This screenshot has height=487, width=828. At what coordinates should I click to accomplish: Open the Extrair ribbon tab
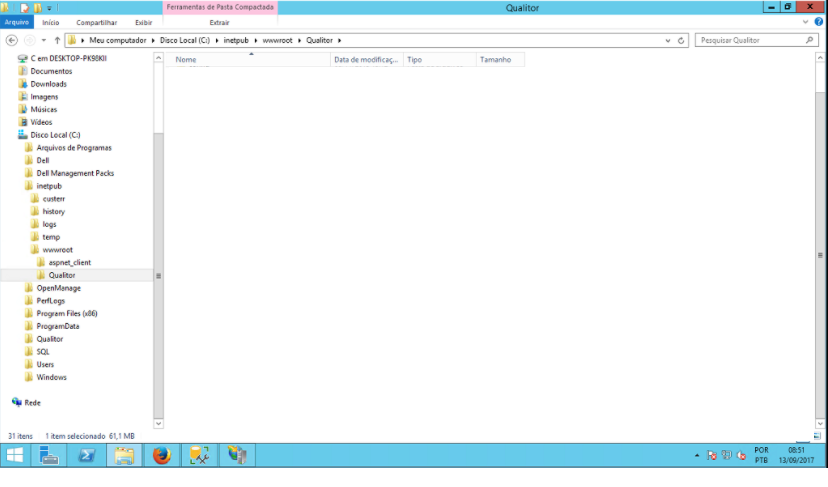click(219, 22)
